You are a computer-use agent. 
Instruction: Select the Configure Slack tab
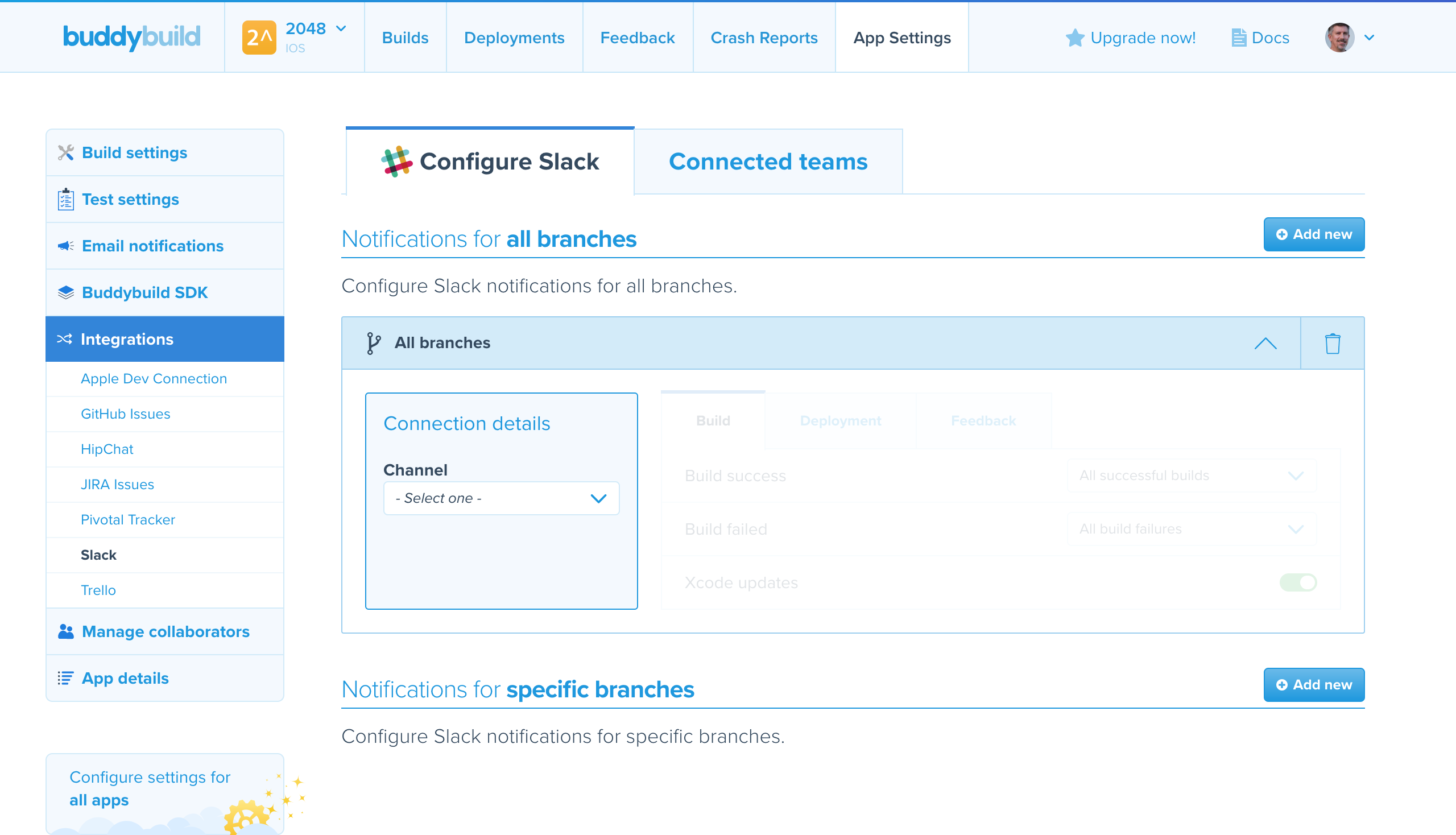490,162
